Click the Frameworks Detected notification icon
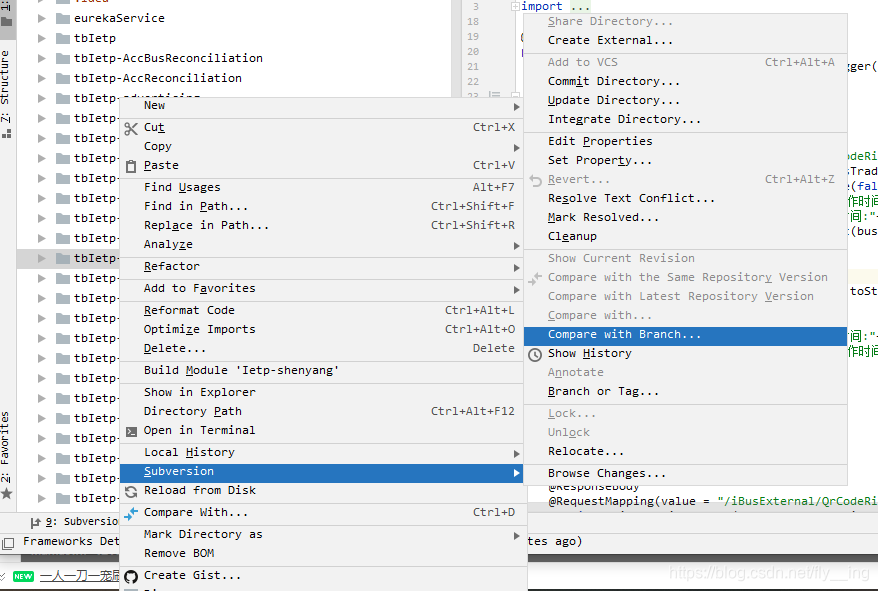878x591 pixels. point(8,543)
